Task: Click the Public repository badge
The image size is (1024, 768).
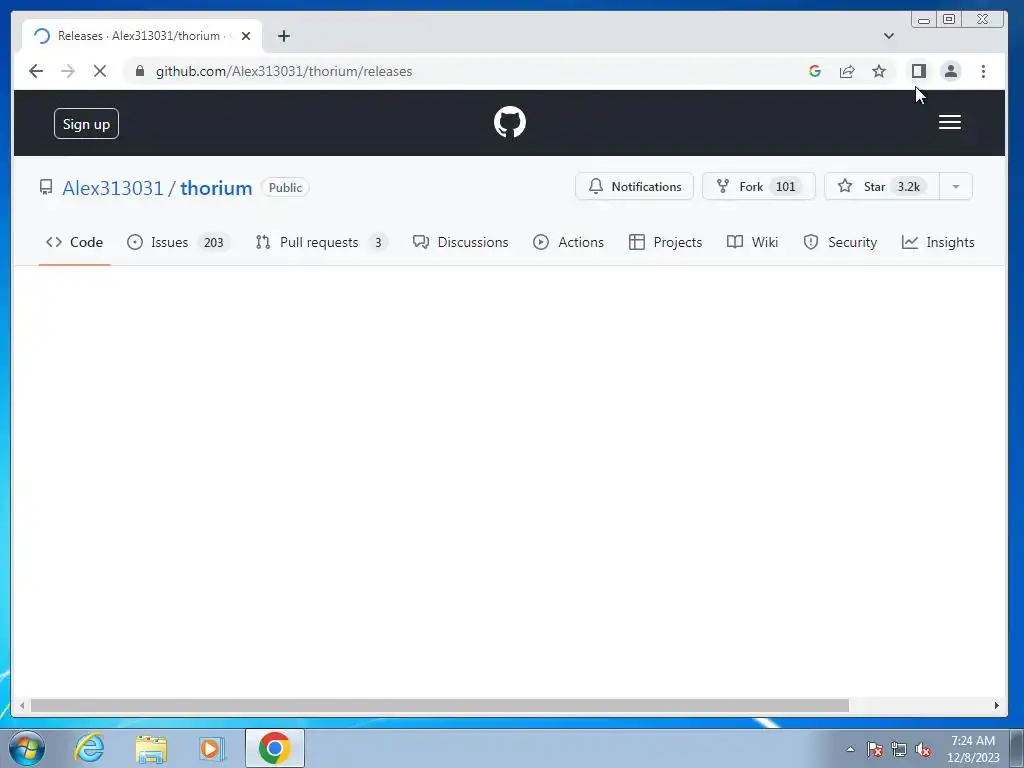Action: (x=285, y=187)
